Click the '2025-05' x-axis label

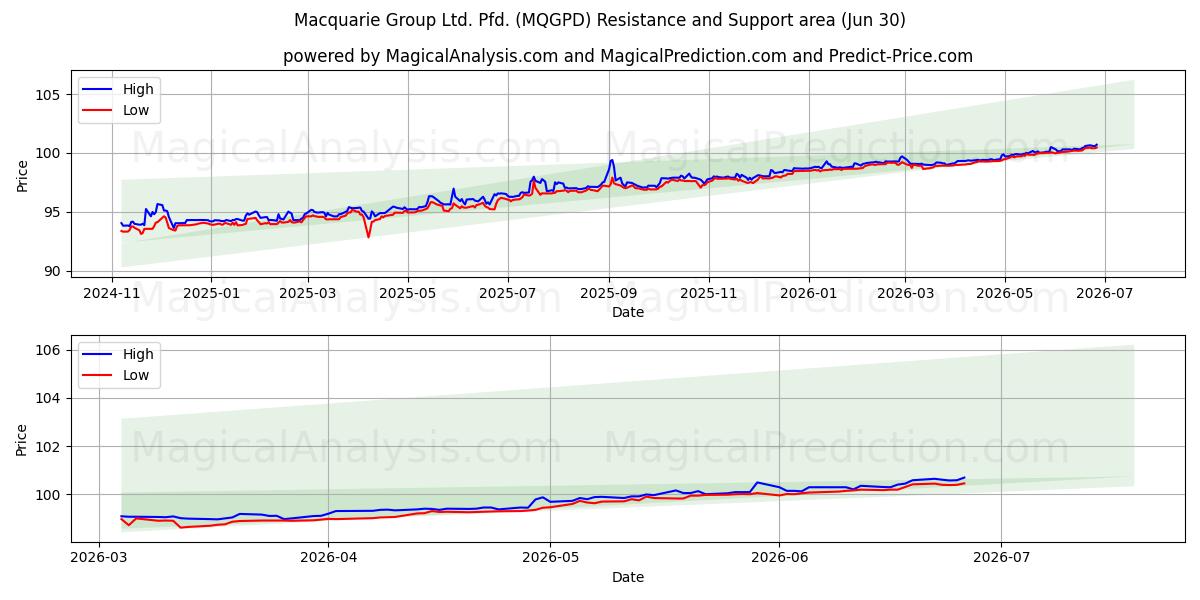point(408,294)
